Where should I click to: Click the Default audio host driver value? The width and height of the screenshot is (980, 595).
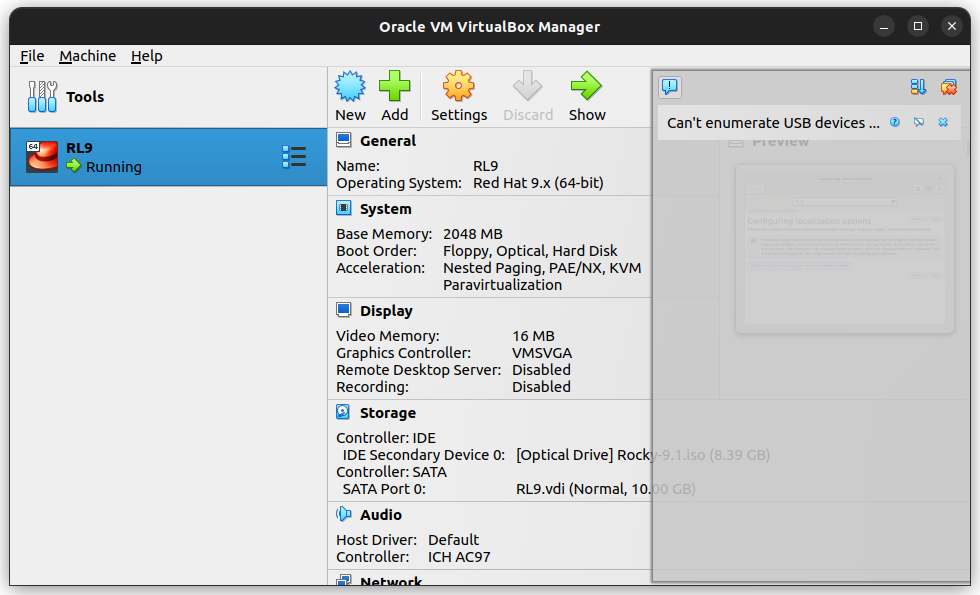[453, 539]
